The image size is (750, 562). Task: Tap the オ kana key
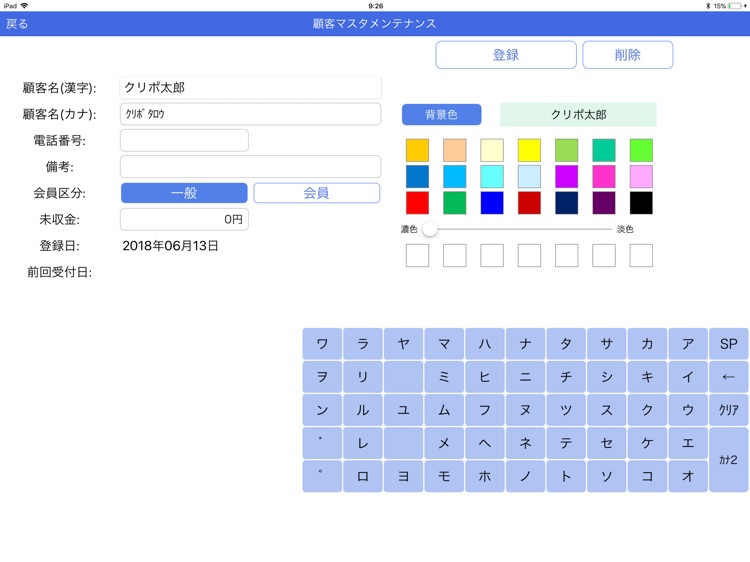coord(688,476)
